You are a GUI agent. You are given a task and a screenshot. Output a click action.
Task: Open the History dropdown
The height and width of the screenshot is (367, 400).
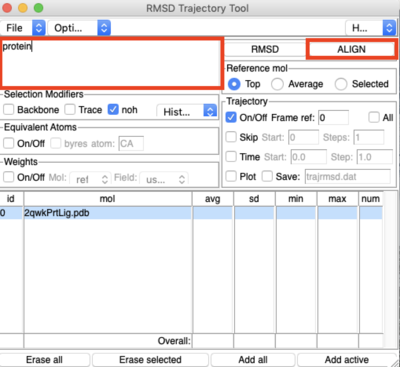(187, 111)
